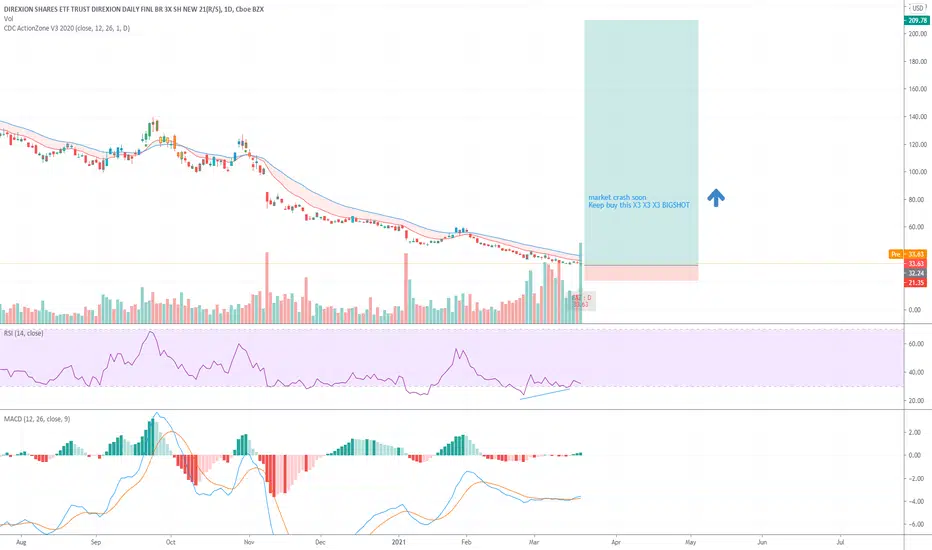Click the Direxion Shares ETF symbol title
The height and width of the screenshot is (550, 932).
click(x=133, y=10)
